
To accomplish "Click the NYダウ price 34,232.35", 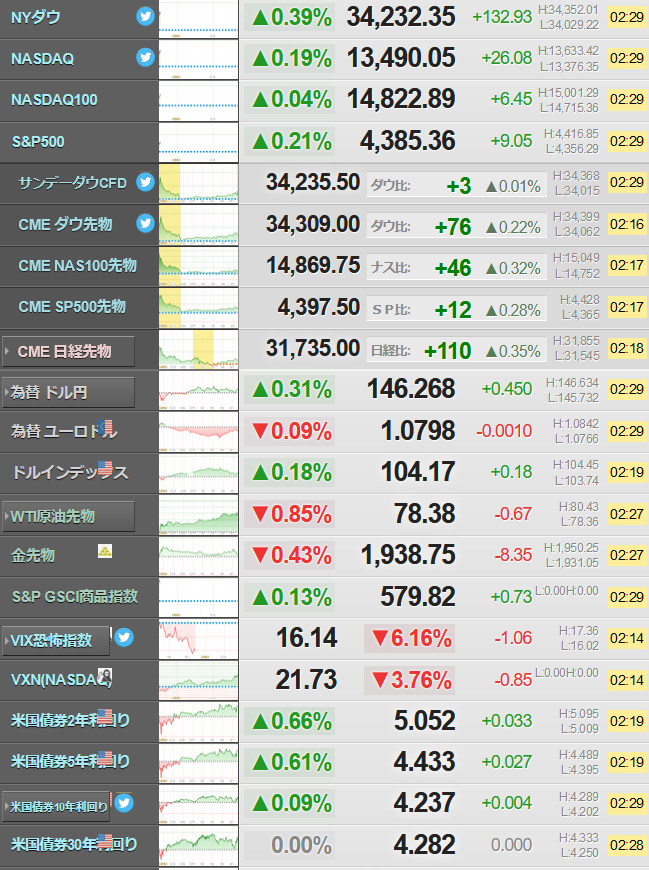I will (x=401, y=17).
